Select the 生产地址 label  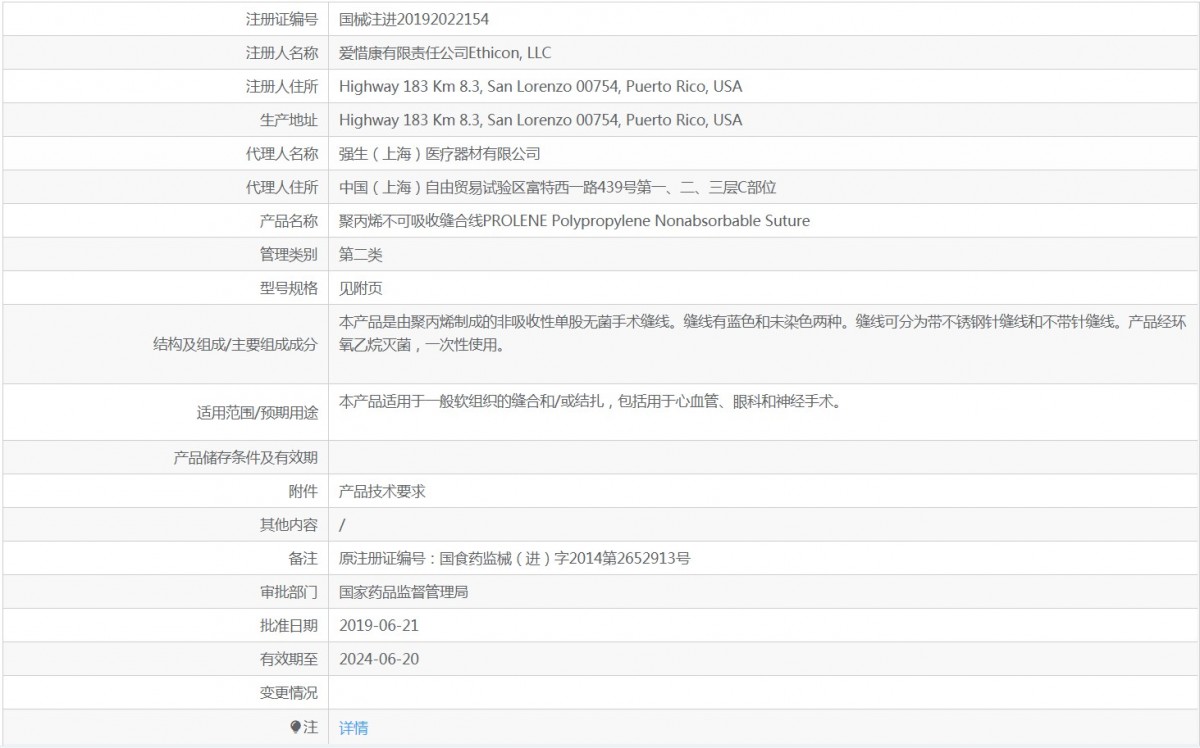(289, 120)
